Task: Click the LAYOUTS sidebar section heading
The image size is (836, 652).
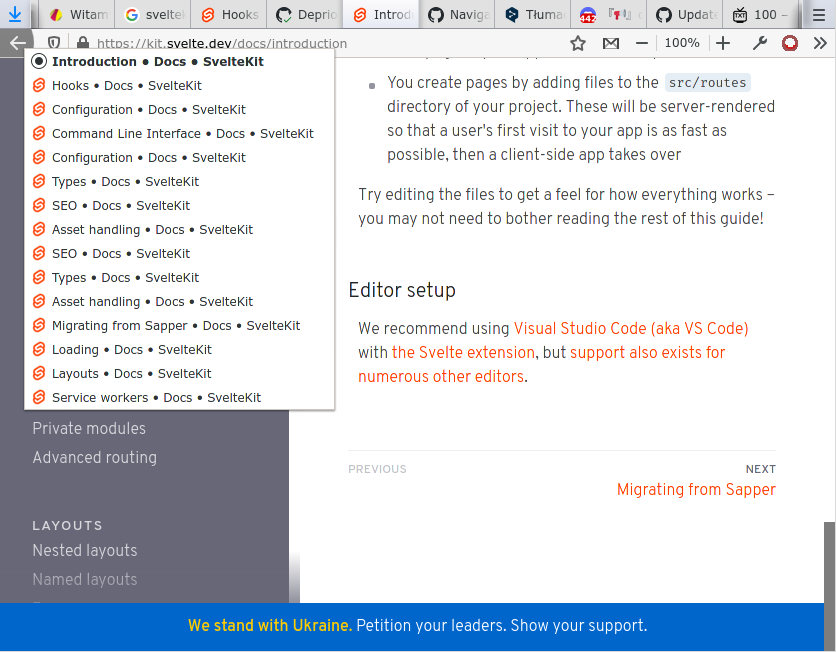Action: pos(67,526)
